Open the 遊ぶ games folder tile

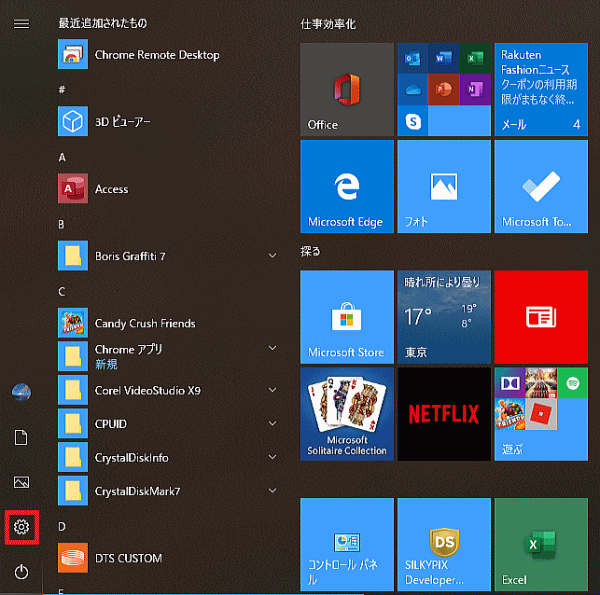(541, 414)
